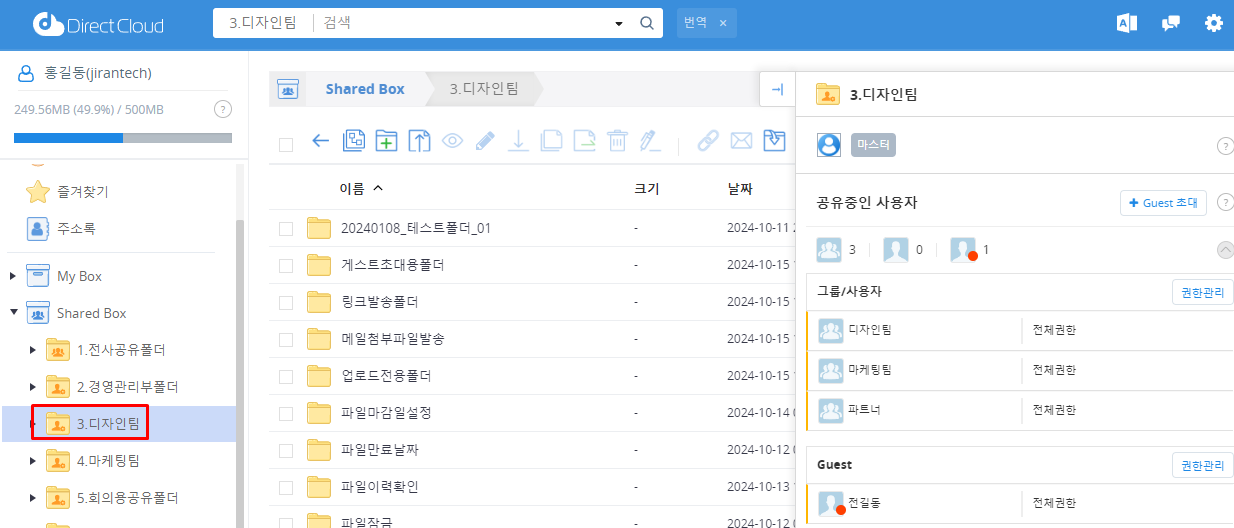Click the Guest 초대 button
Image resolution: width=1234 pixels, height=528 pixels.
(1163, 203)
